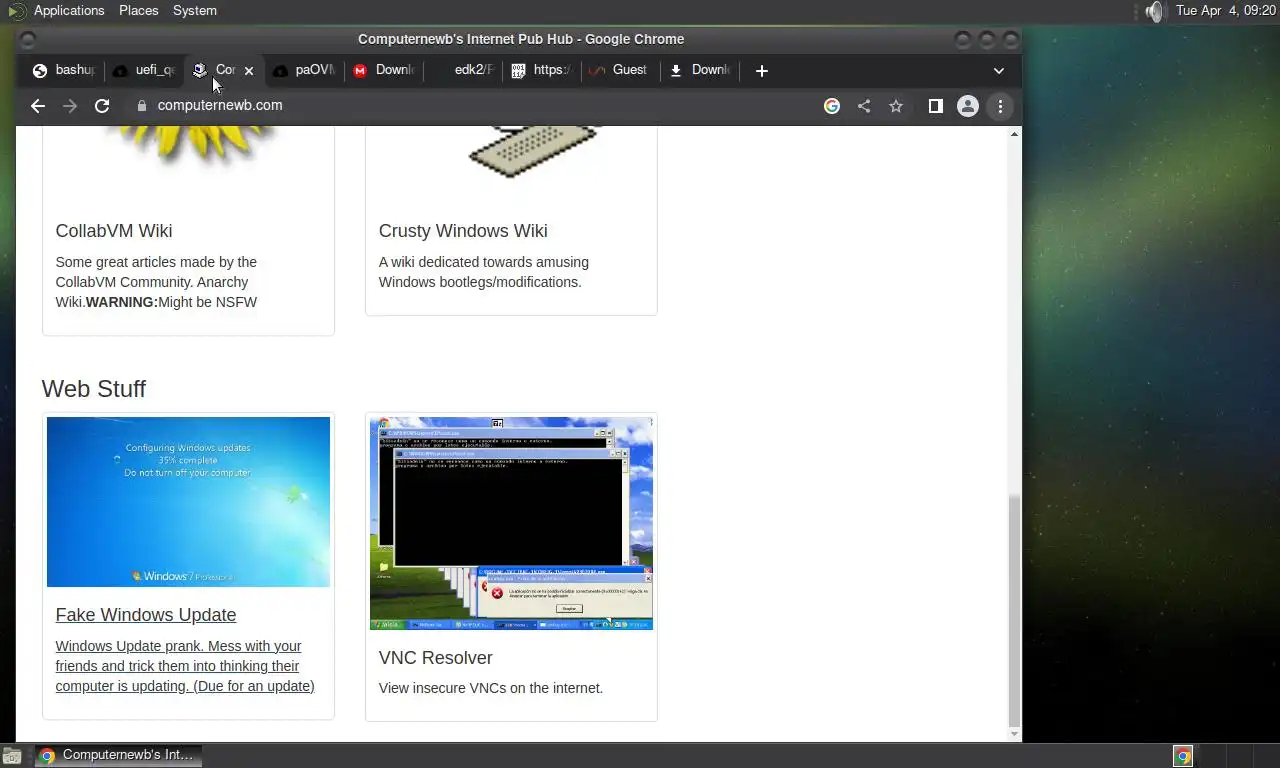Click the address bar URL field

(x=480, y=106)
